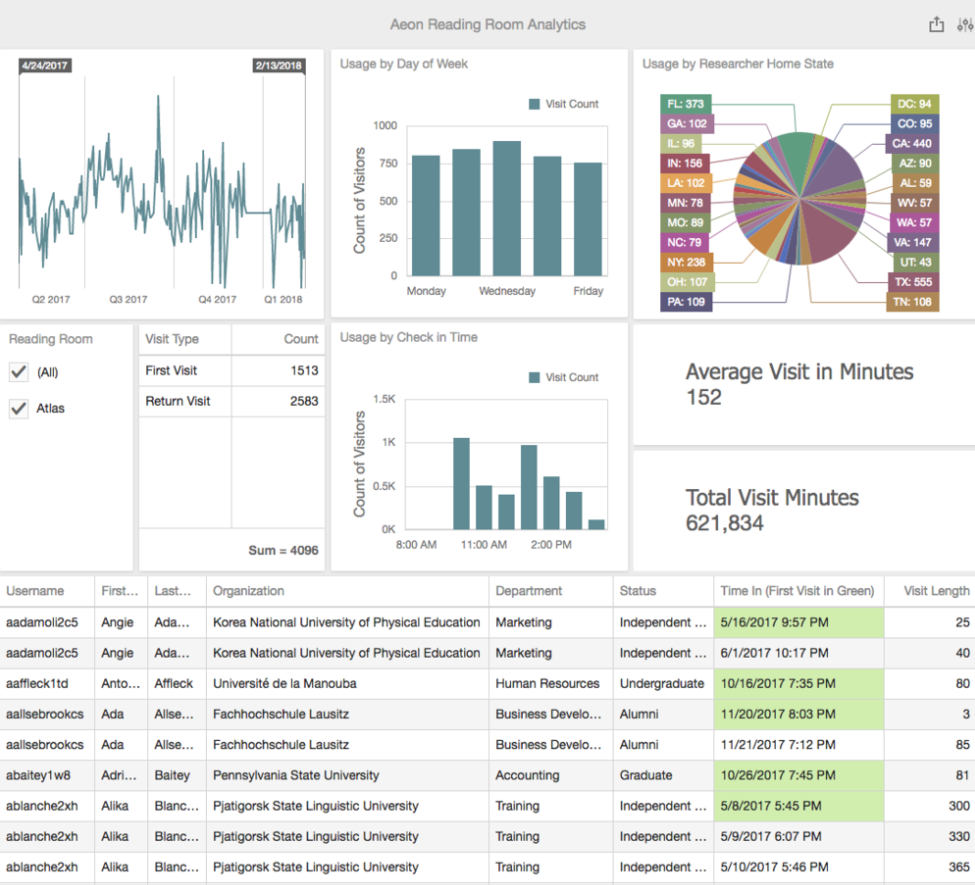Viewport: 975px width, 885px height.
Task: Click the Visit Length column header
Action: coord(935,591)
